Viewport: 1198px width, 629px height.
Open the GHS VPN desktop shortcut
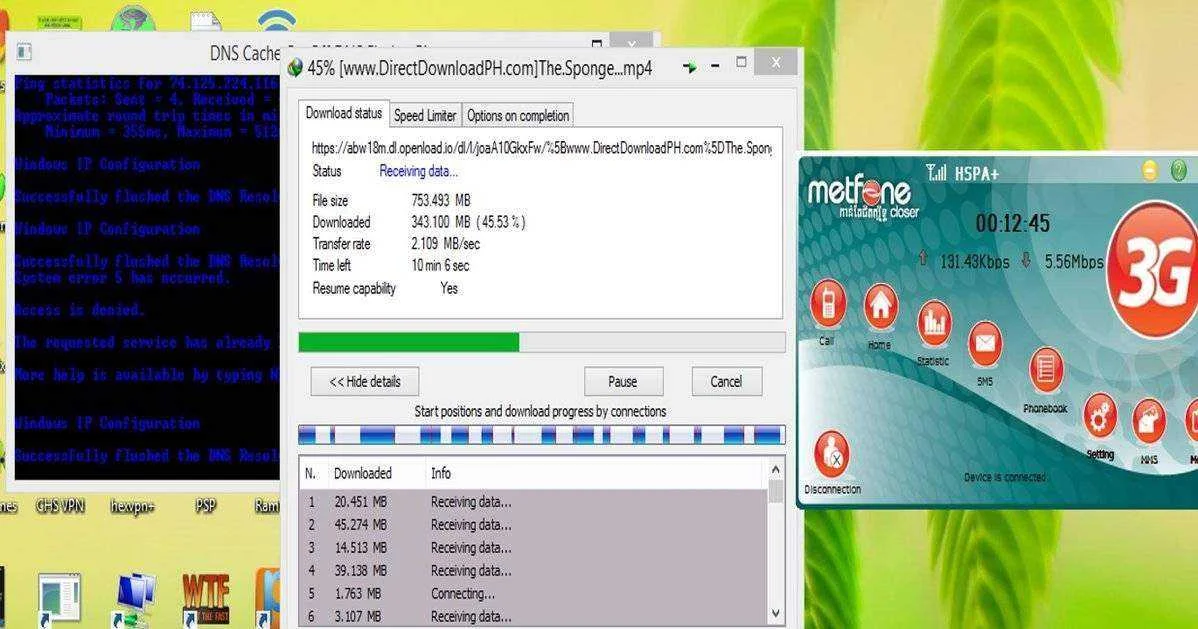point(60,505)
